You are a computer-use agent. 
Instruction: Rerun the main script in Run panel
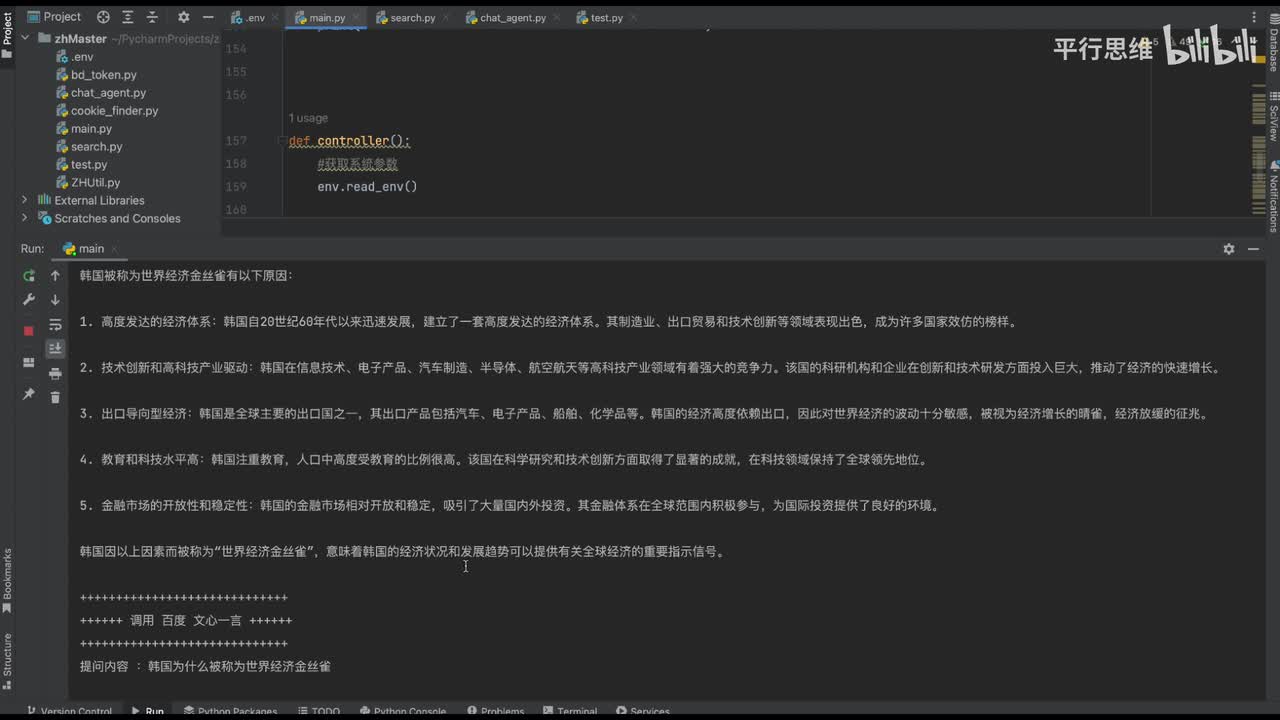[29, 276]
